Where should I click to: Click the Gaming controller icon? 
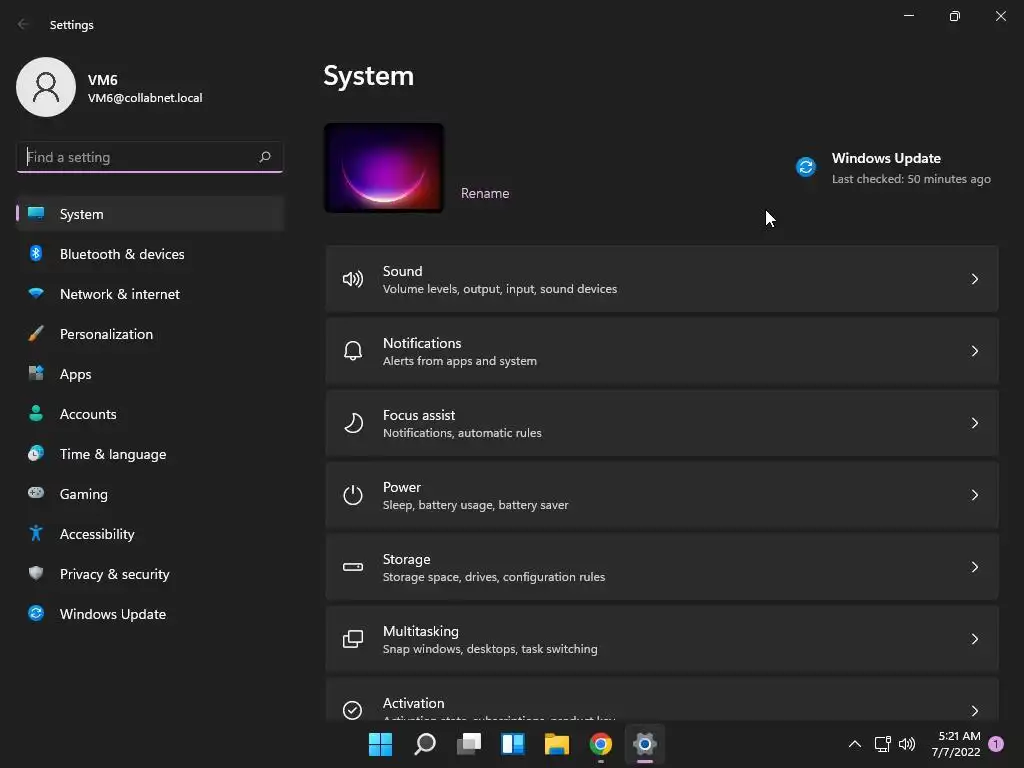click(36, 493)
